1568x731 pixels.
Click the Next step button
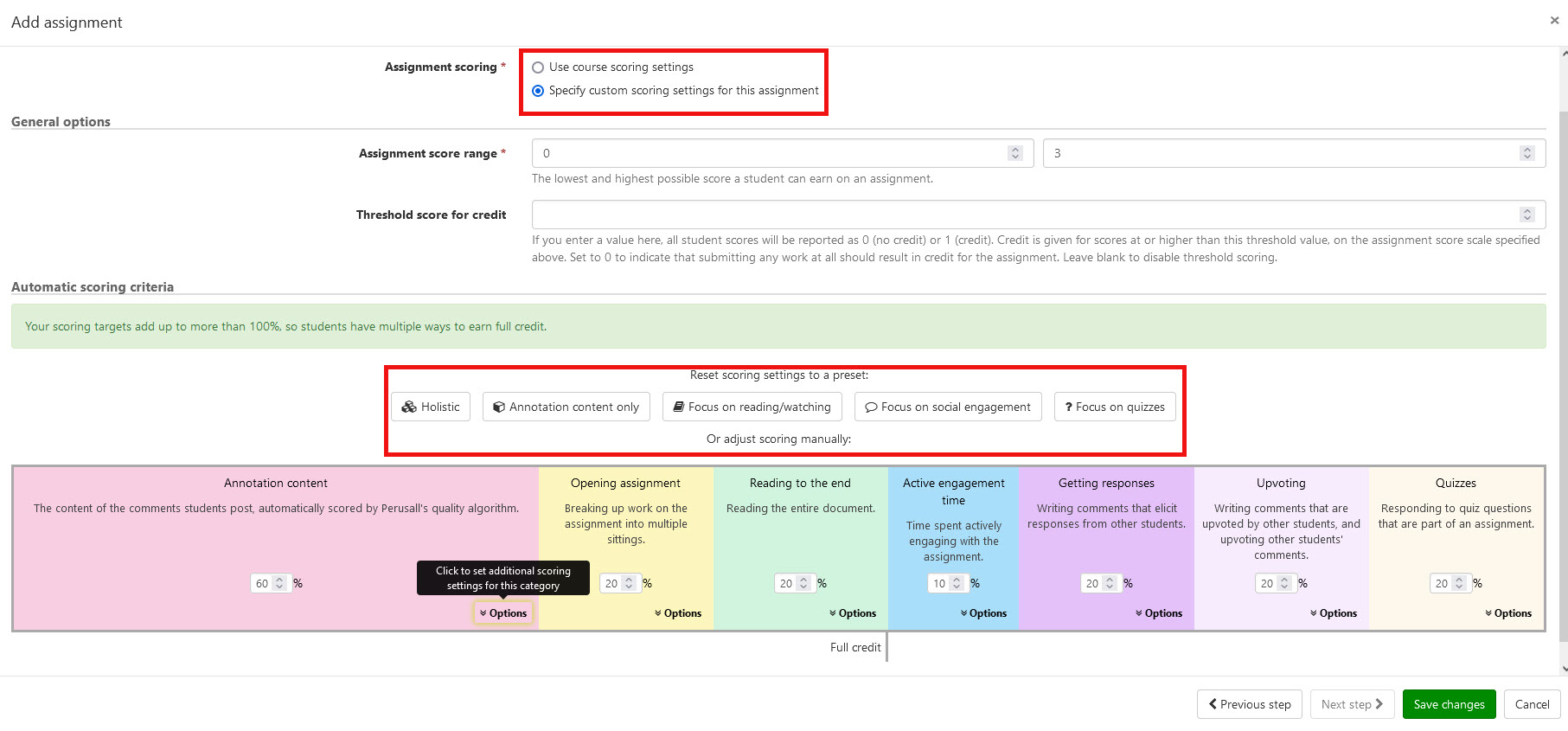tap(1352, 704)
